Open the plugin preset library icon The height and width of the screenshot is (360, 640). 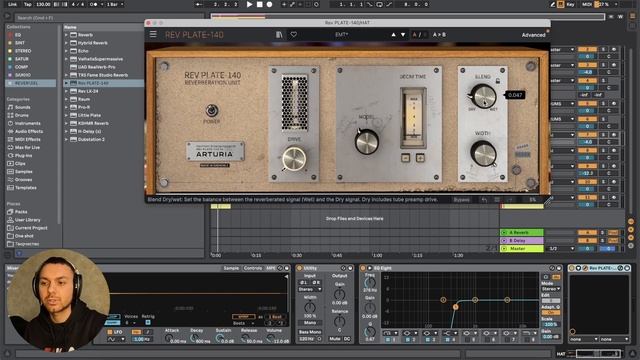279,35
